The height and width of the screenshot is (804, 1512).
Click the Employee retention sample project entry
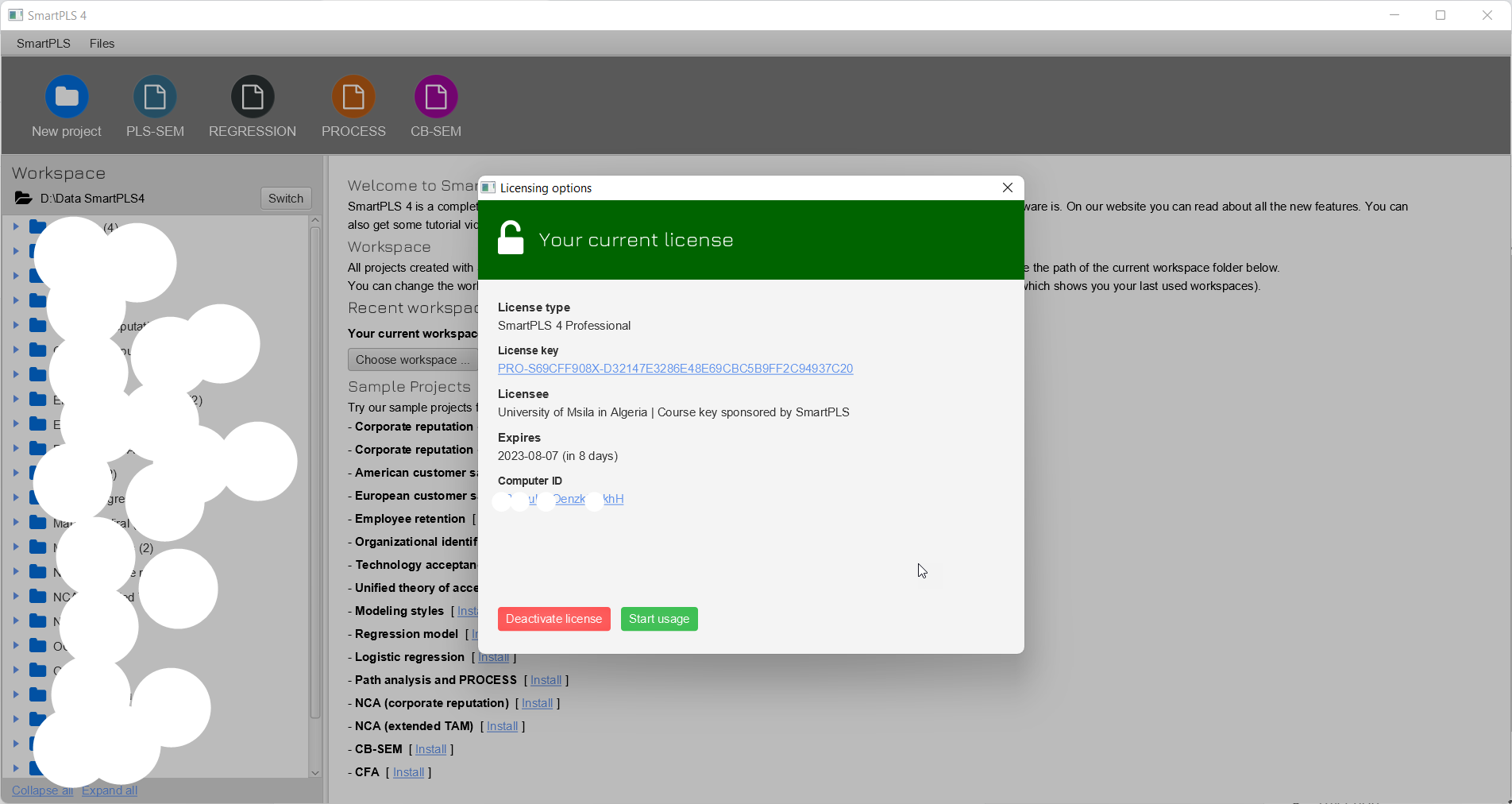410,519
